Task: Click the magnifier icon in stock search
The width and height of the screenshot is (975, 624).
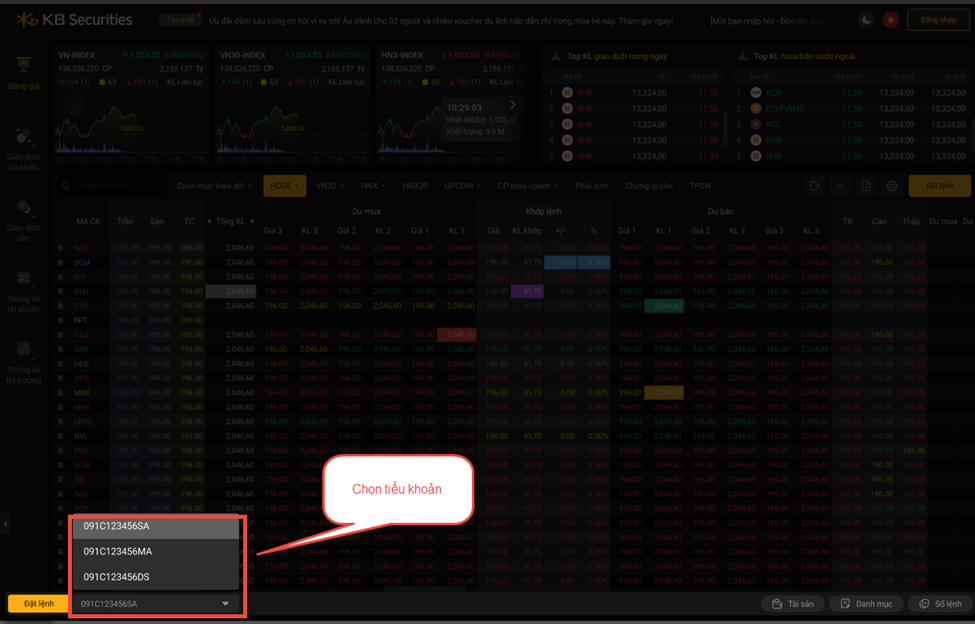Action: pyautogui.click(x=65, y=186)
